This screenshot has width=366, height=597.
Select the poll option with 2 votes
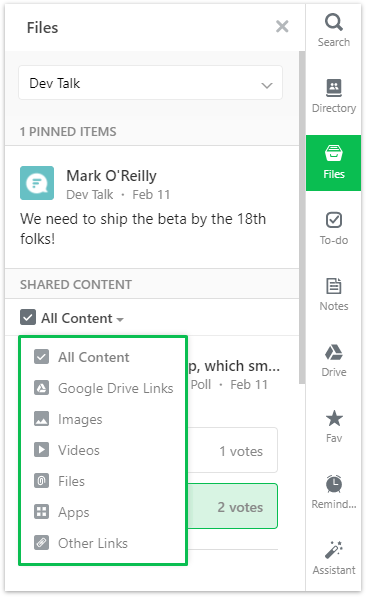(x=232, y=506)
